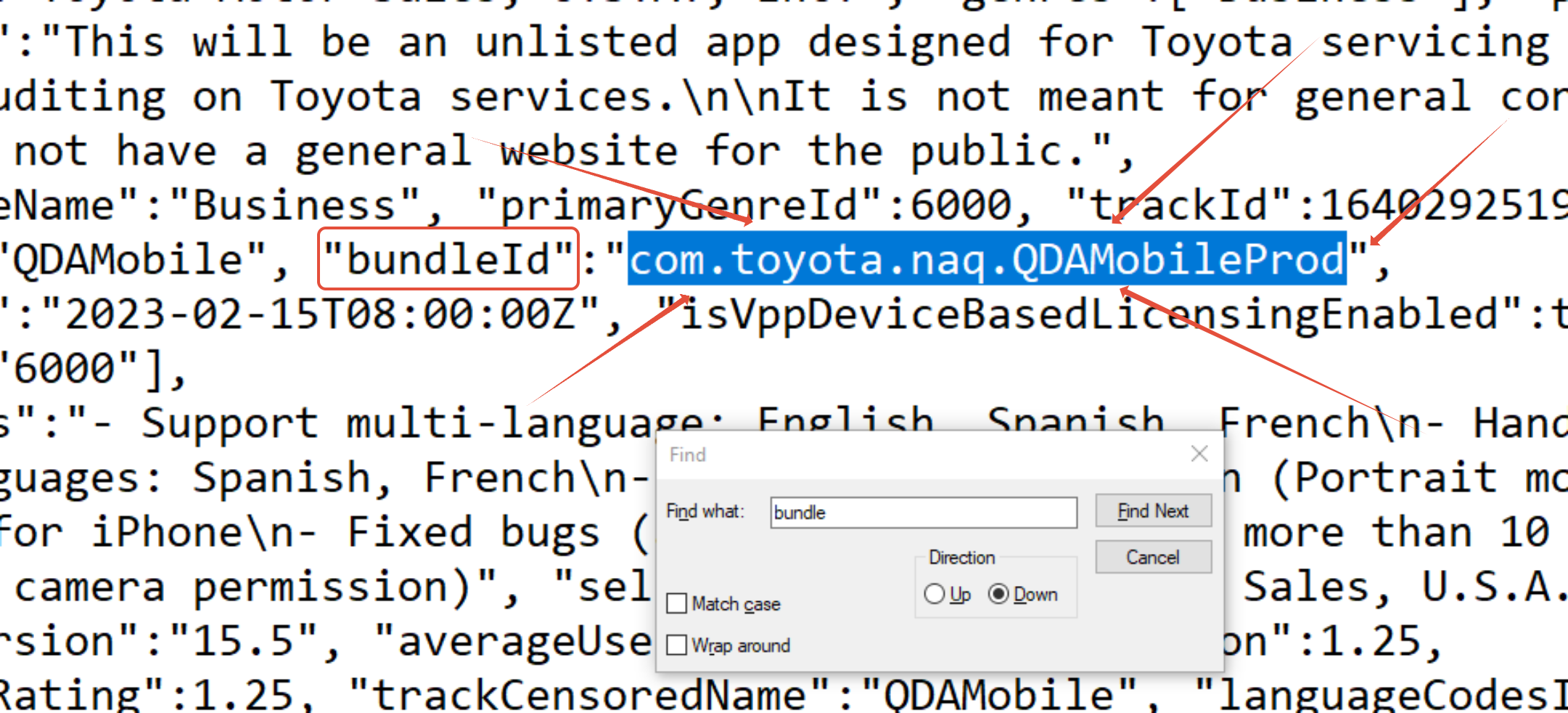
Task: Click the 6000 genre ID value
Action: tap(961, 205)
